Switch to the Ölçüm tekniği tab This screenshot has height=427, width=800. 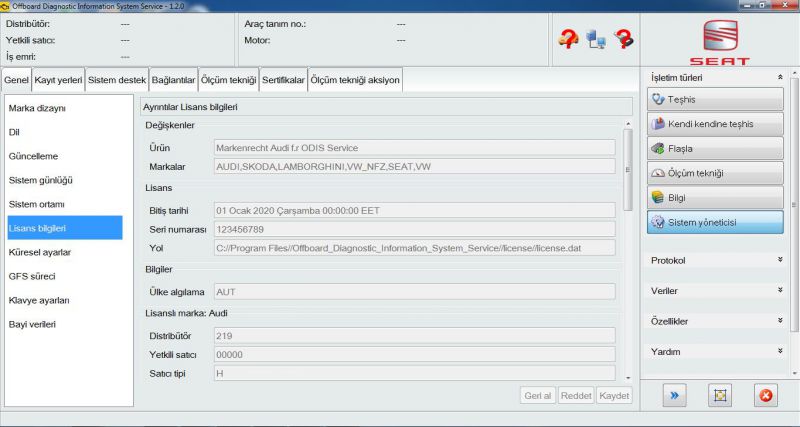(x=229, y=80)
